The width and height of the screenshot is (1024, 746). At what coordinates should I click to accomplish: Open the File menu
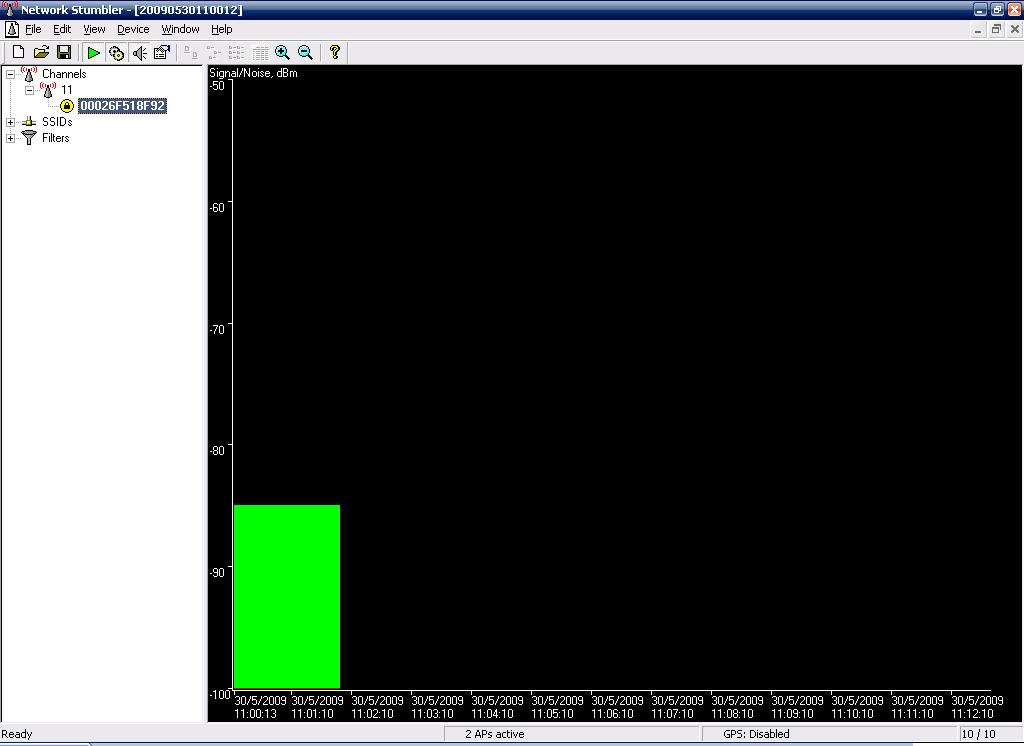pyautogui.click(x=33, y=29)
